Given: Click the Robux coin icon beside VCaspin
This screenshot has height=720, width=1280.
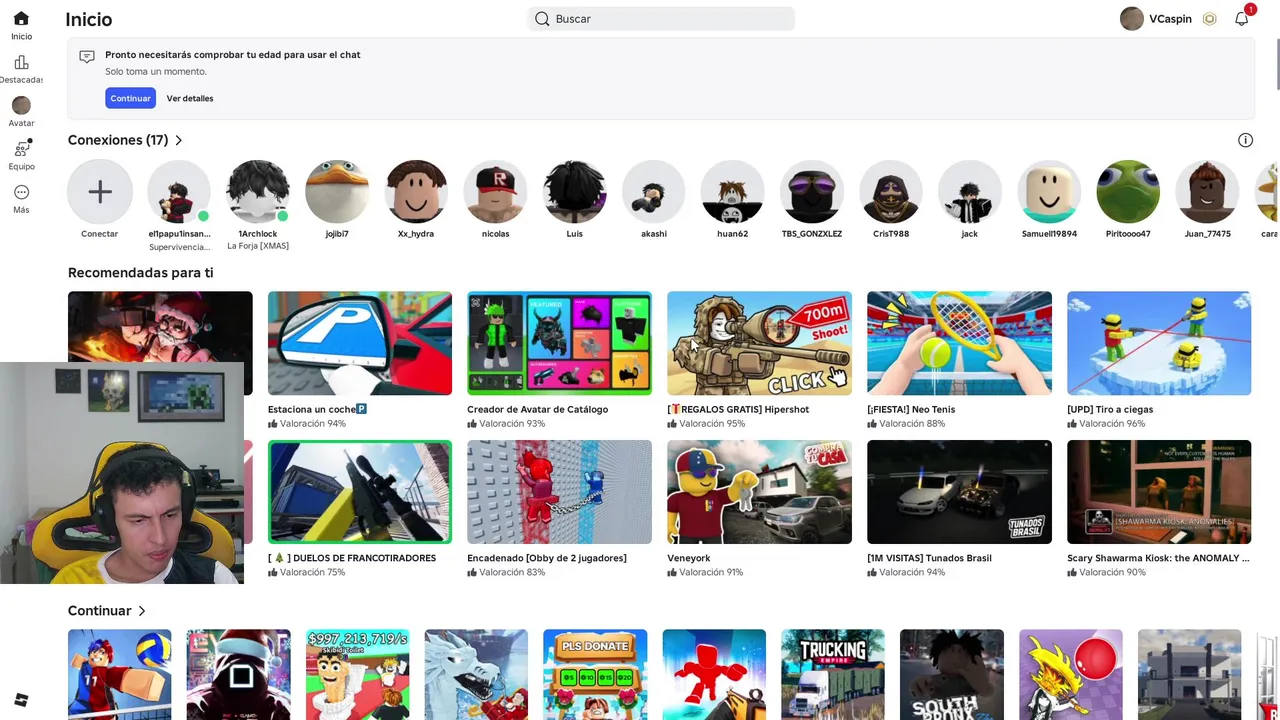Looking at the screenshot, I should pos(1209,19).
